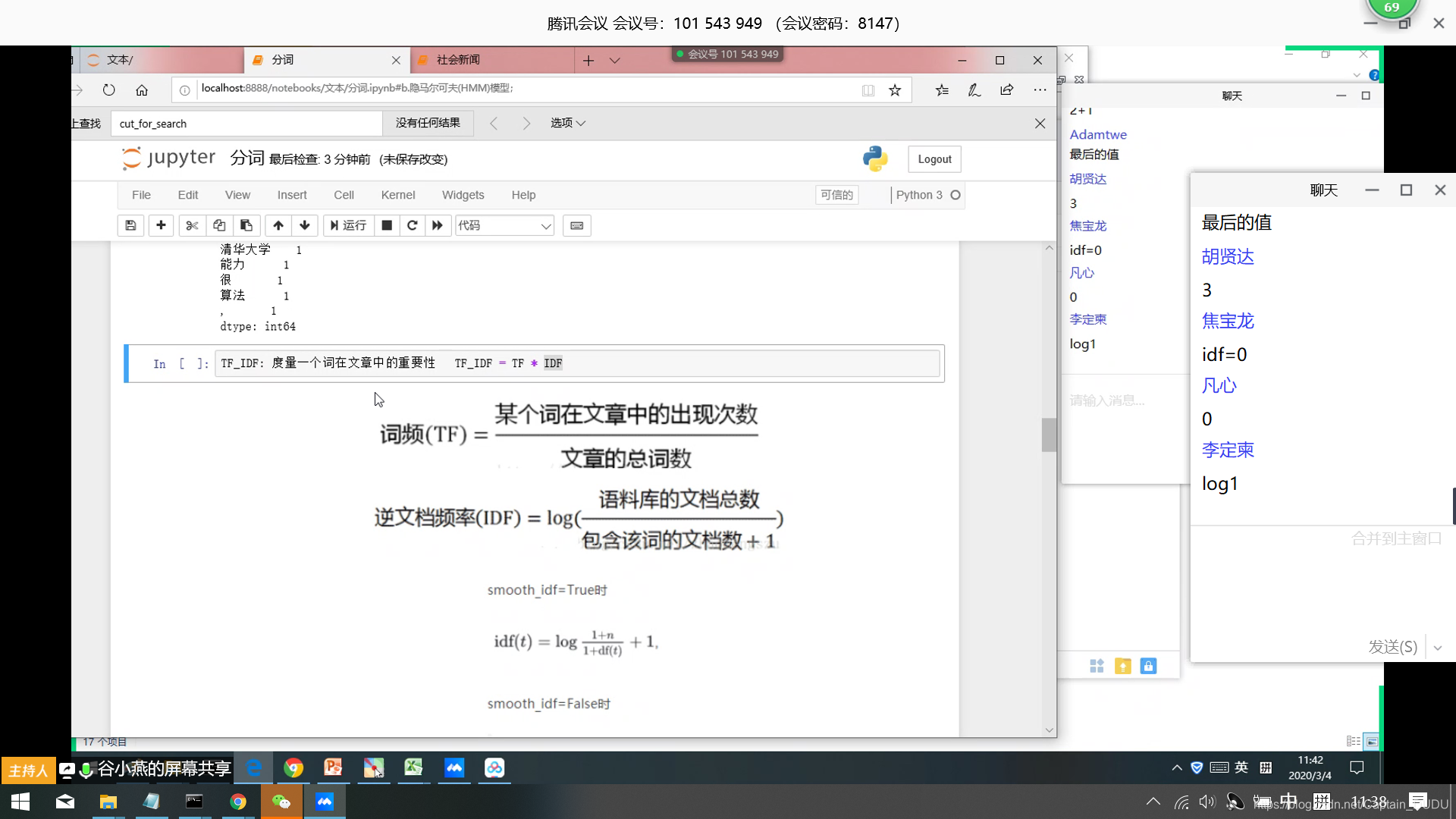Interrupt the kernel with the stop square
This screenshot has height=819, width=1456.
pos(387,225)
